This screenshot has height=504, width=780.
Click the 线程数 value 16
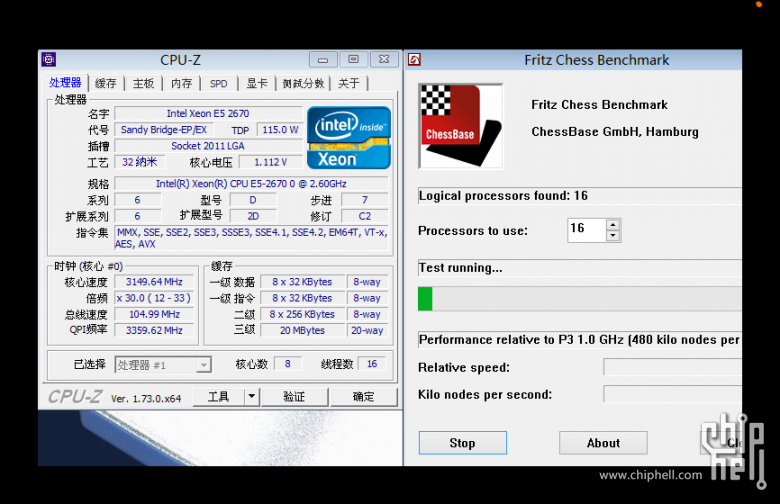(x=372, y=364)
